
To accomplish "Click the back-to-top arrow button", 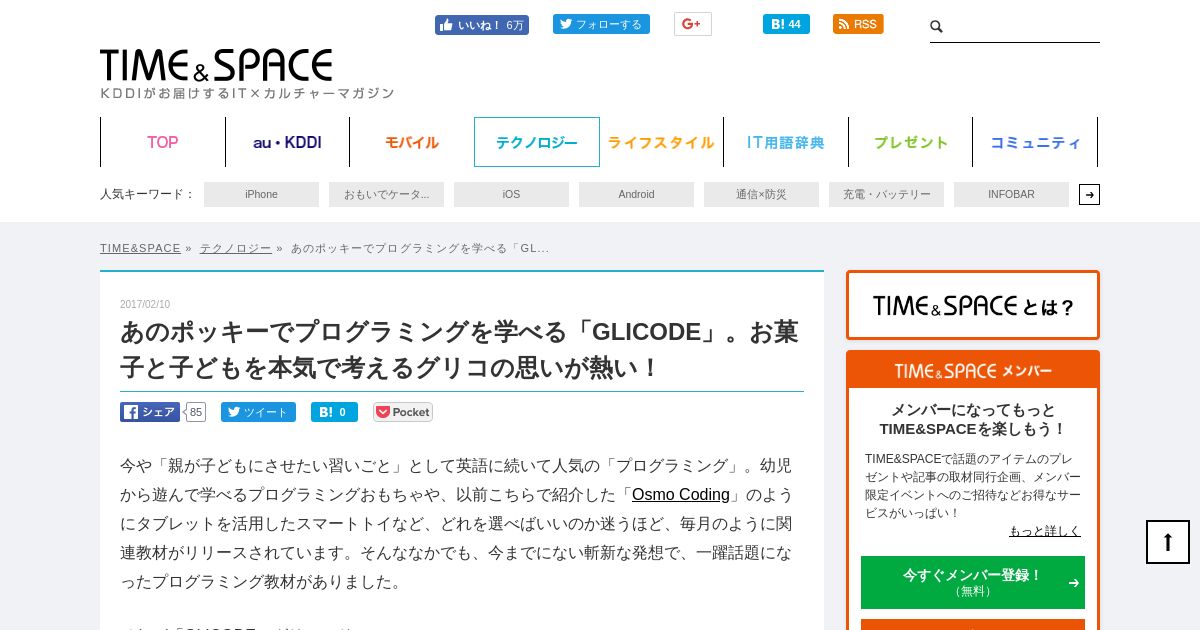I will point(1168,542).
